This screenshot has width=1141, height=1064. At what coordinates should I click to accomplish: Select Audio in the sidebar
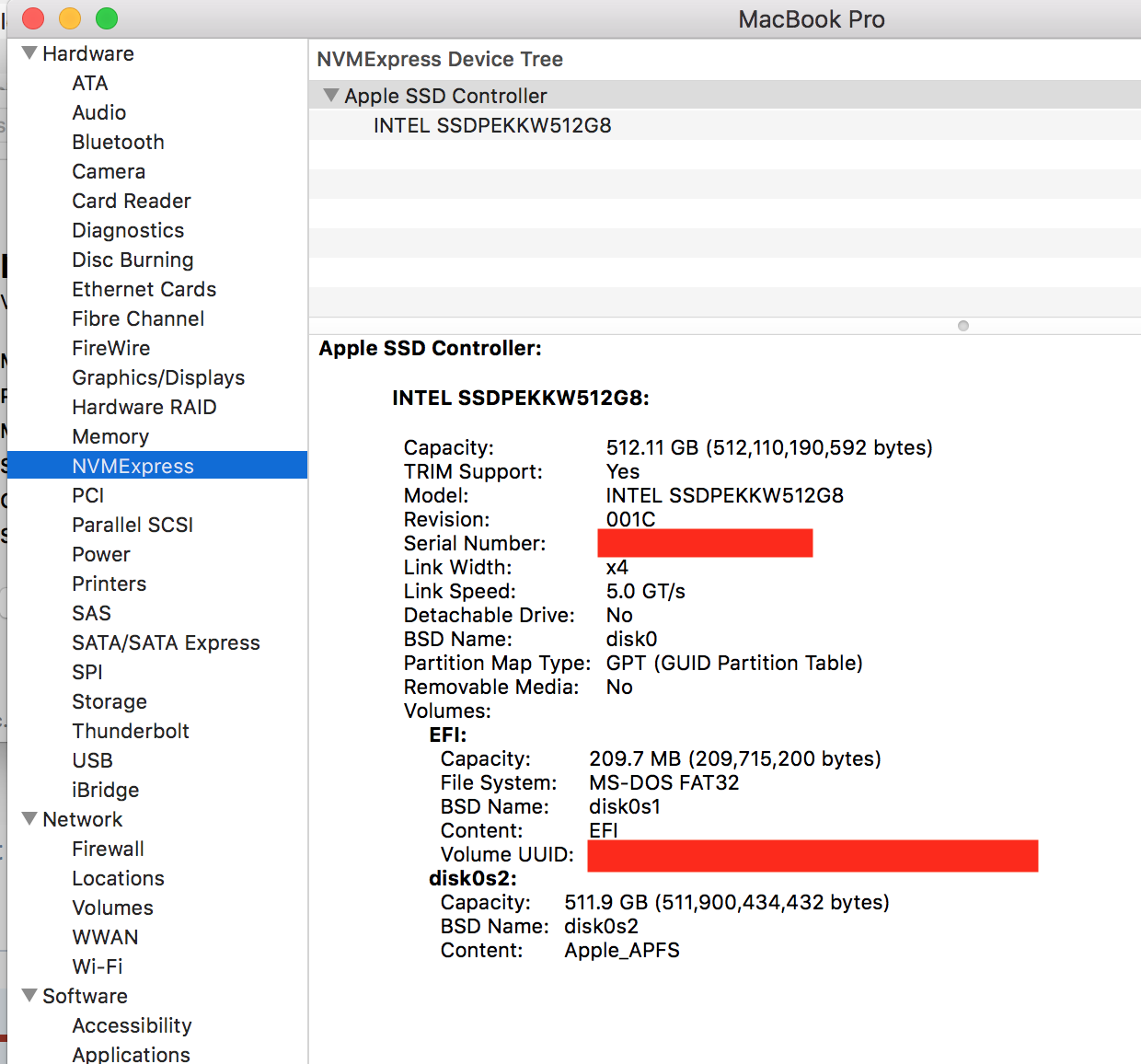pyautogui.click(x=99, y=112)
